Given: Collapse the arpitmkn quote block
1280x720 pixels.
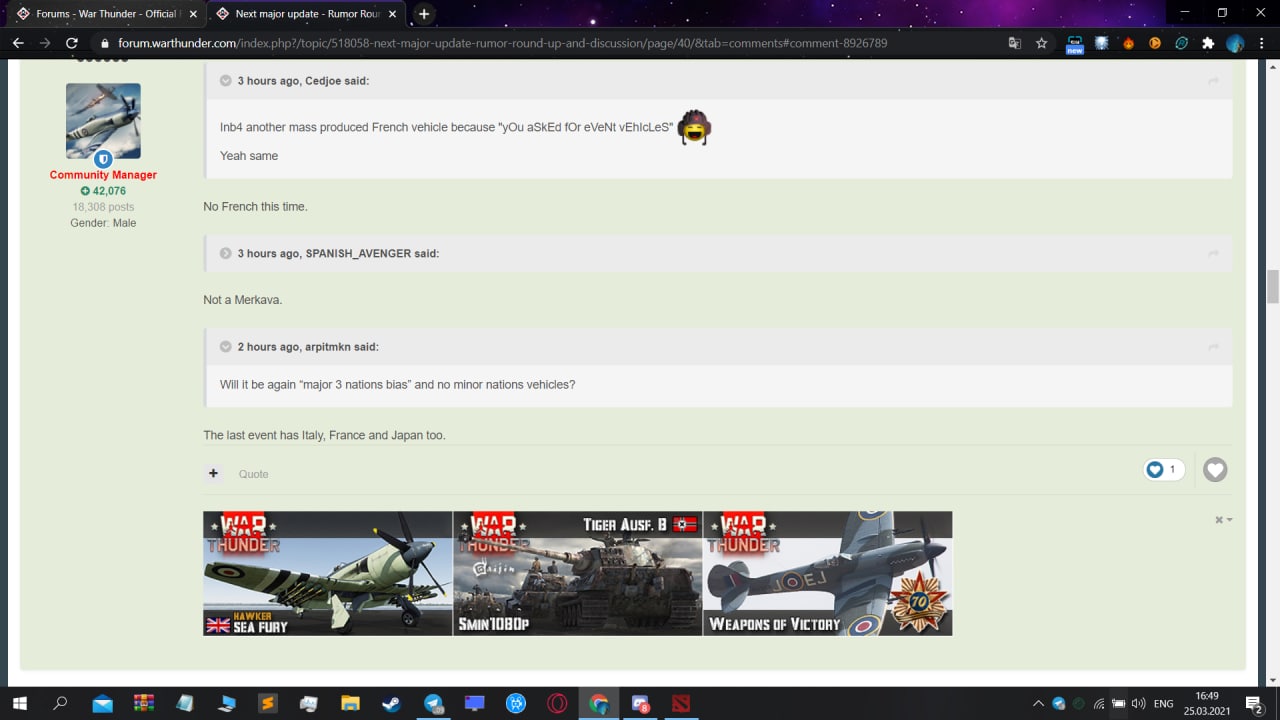Looking at the screenshot, I should pos(226,347).
